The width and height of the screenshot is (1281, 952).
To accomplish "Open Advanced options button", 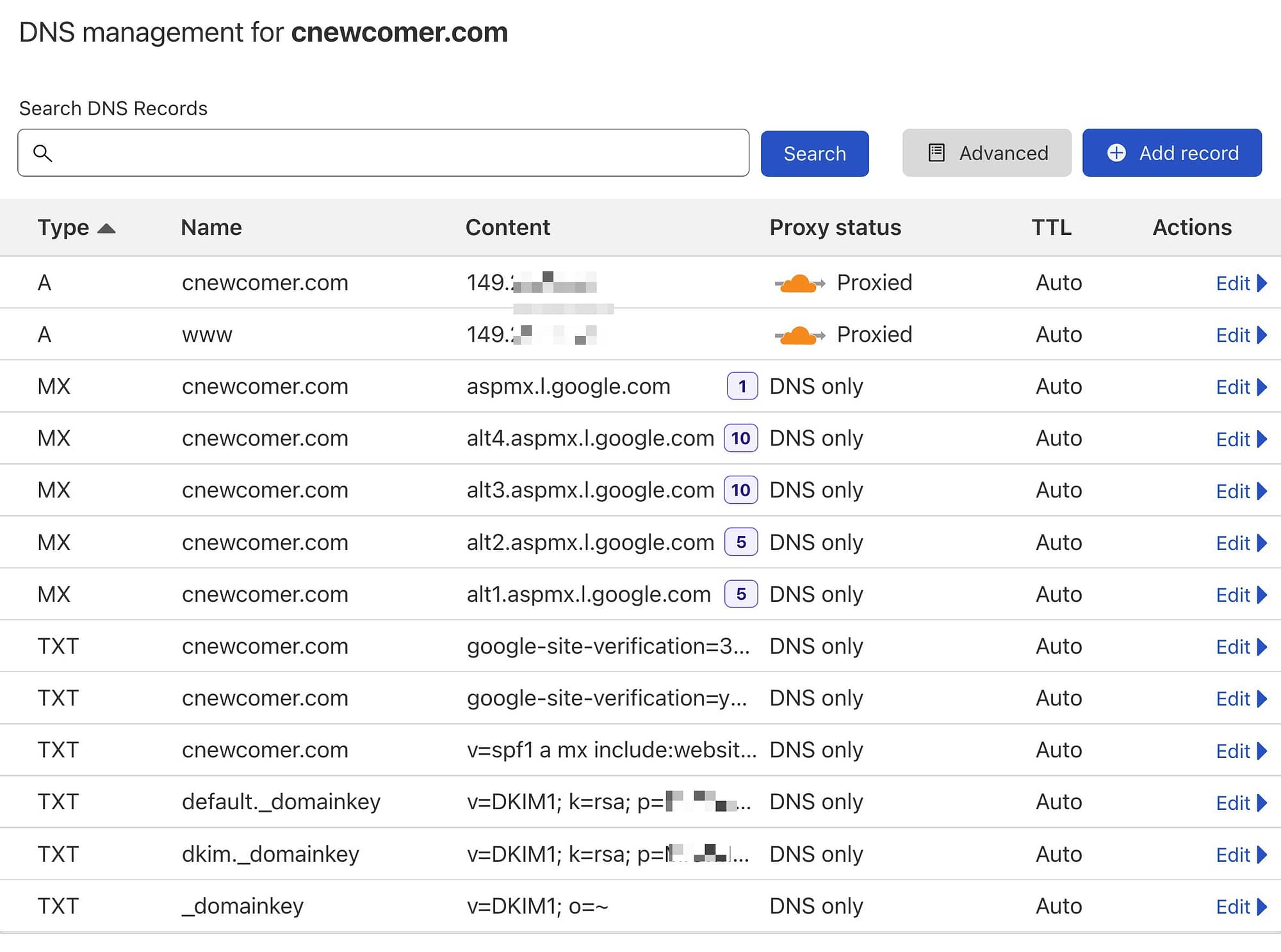I will tap(986, 153).
